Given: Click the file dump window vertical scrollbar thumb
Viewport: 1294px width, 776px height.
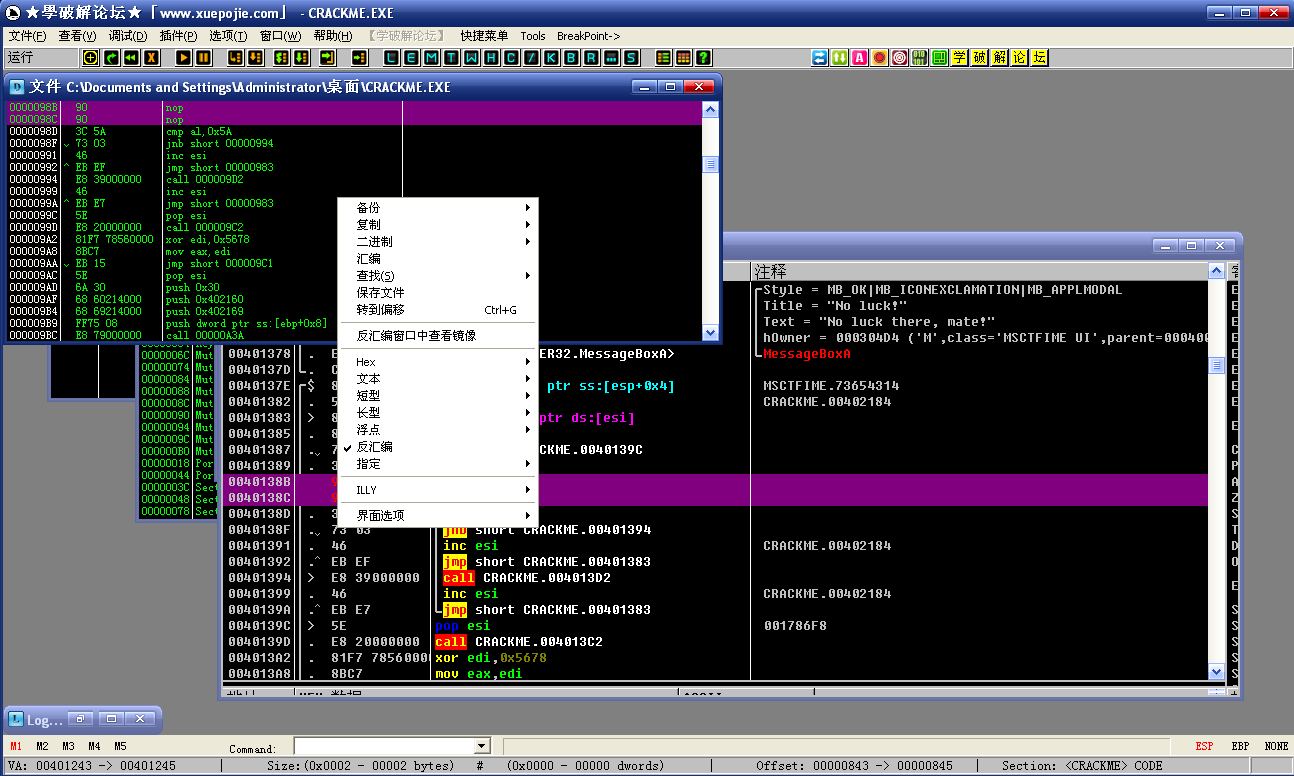Looking at the screenshot, I should coord(711,164).
